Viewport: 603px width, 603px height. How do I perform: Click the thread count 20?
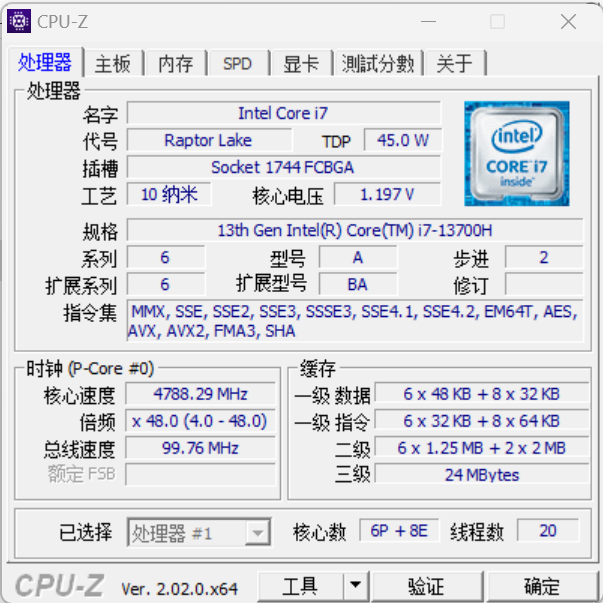click(x=548, y=530)
